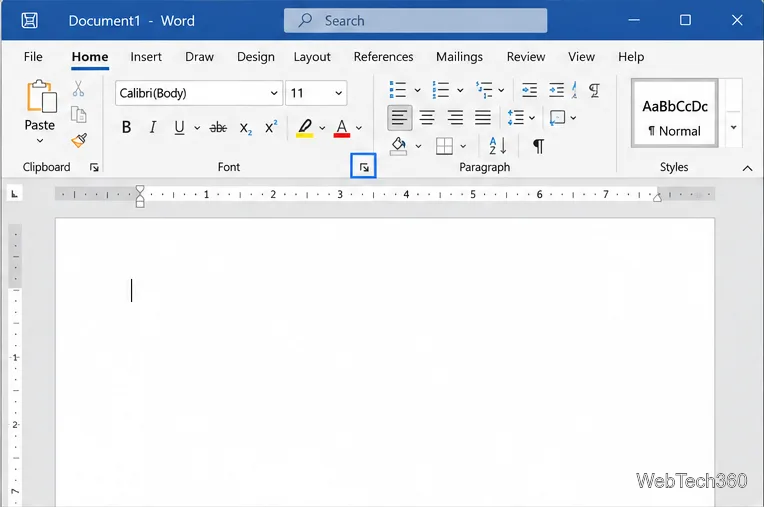
Task: Open the Paste options dropdown arrow
Action: click(40, 140)
